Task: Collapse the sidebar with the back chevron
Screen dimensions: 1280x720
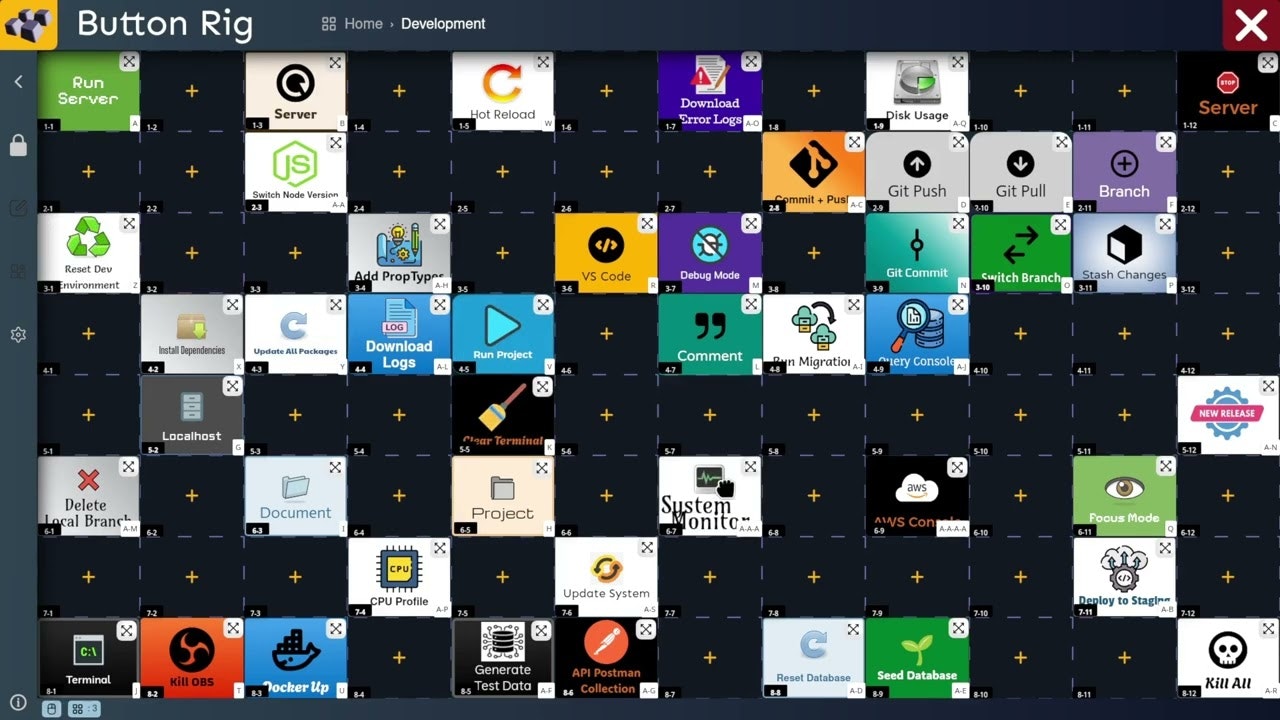Action: coord(18,82)
